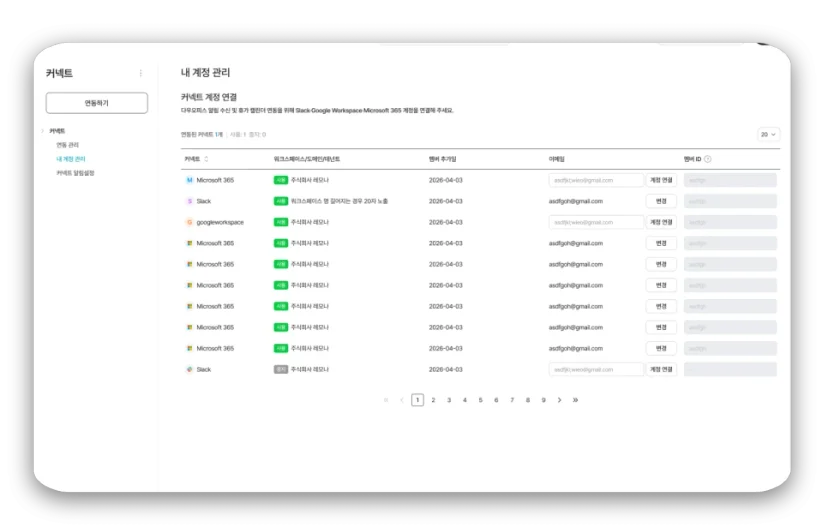
Task: Click the 멤버 ID field in purple S Slack row
Action: tap(730, 201)
